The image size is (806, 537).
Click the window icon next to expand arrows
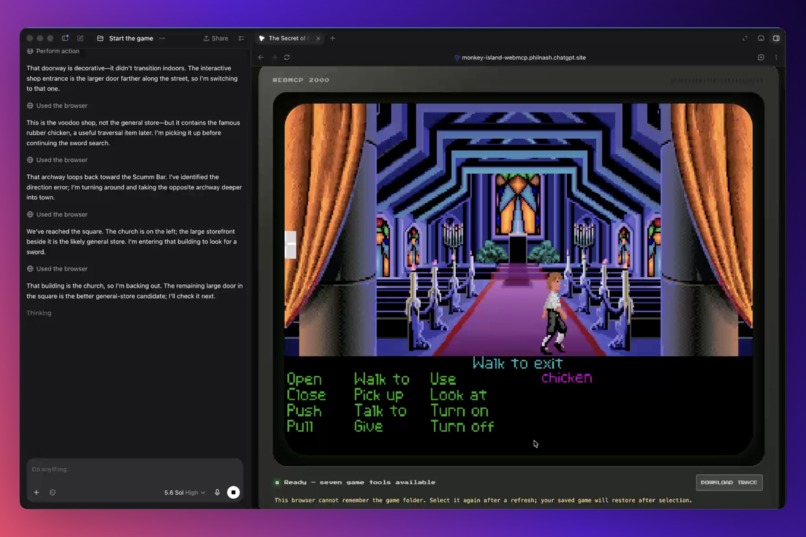[x=761, y=38]
